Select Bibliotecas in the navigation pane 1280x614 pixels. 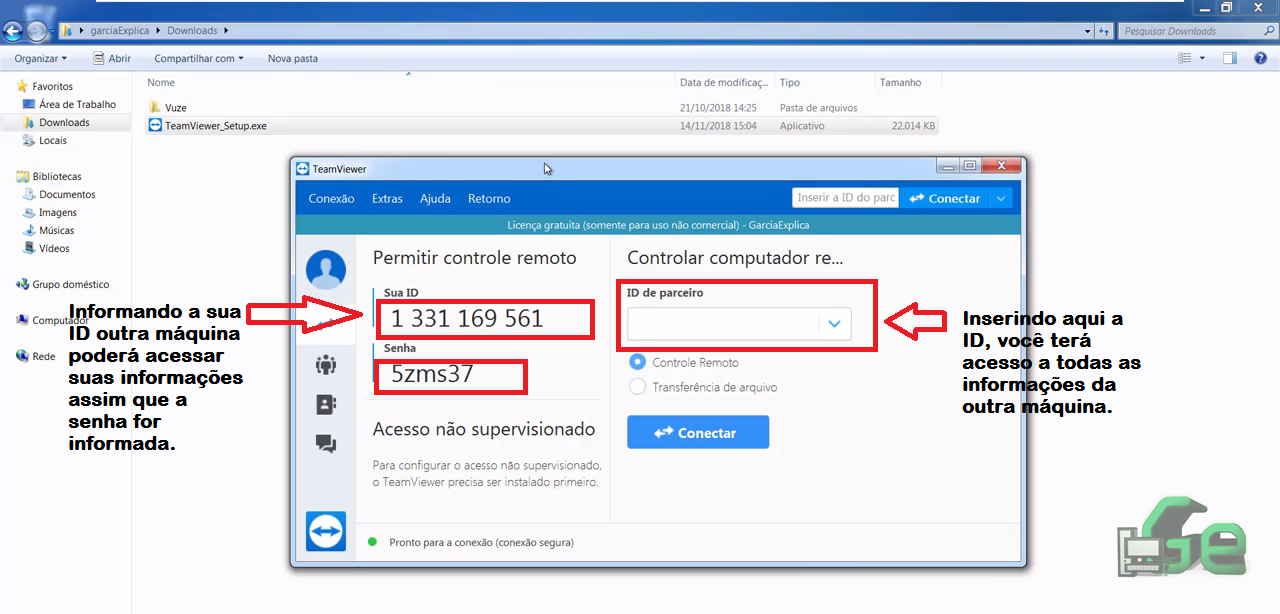click(57, 176)
